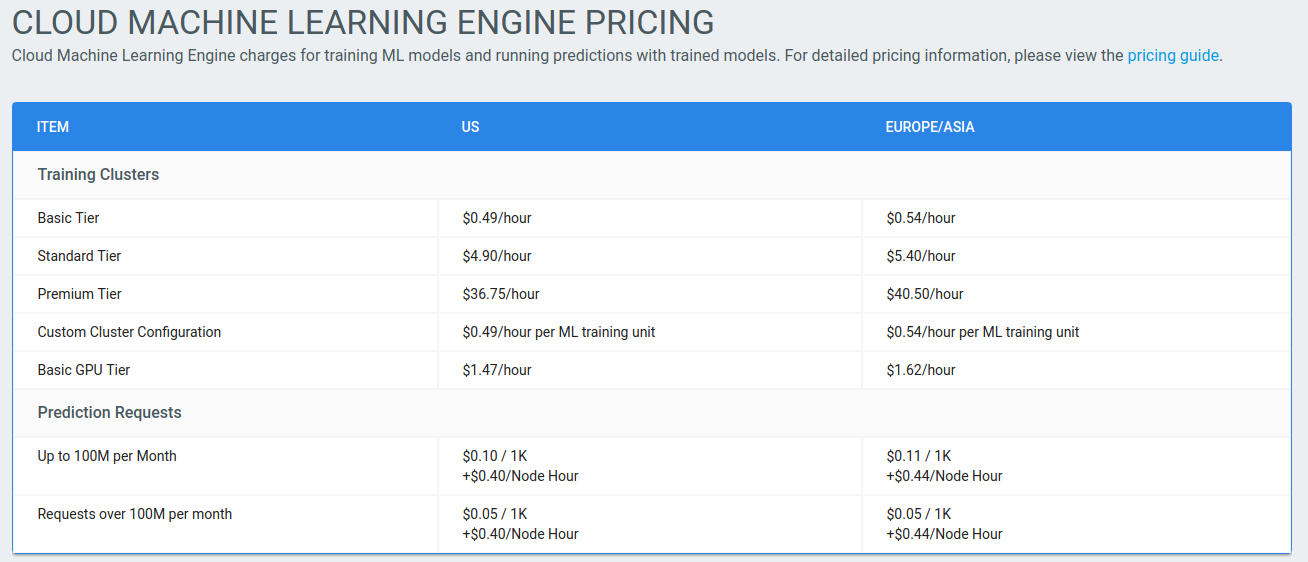
Task: Select the ITEM column header
Action: 53,127
